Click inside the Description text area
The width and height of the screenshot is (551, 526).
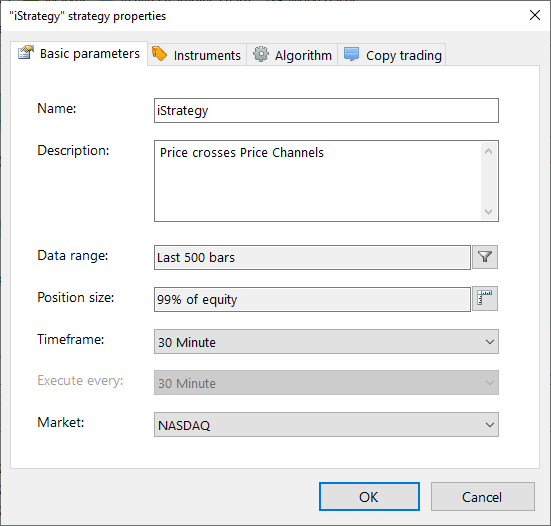coord(318,181)
